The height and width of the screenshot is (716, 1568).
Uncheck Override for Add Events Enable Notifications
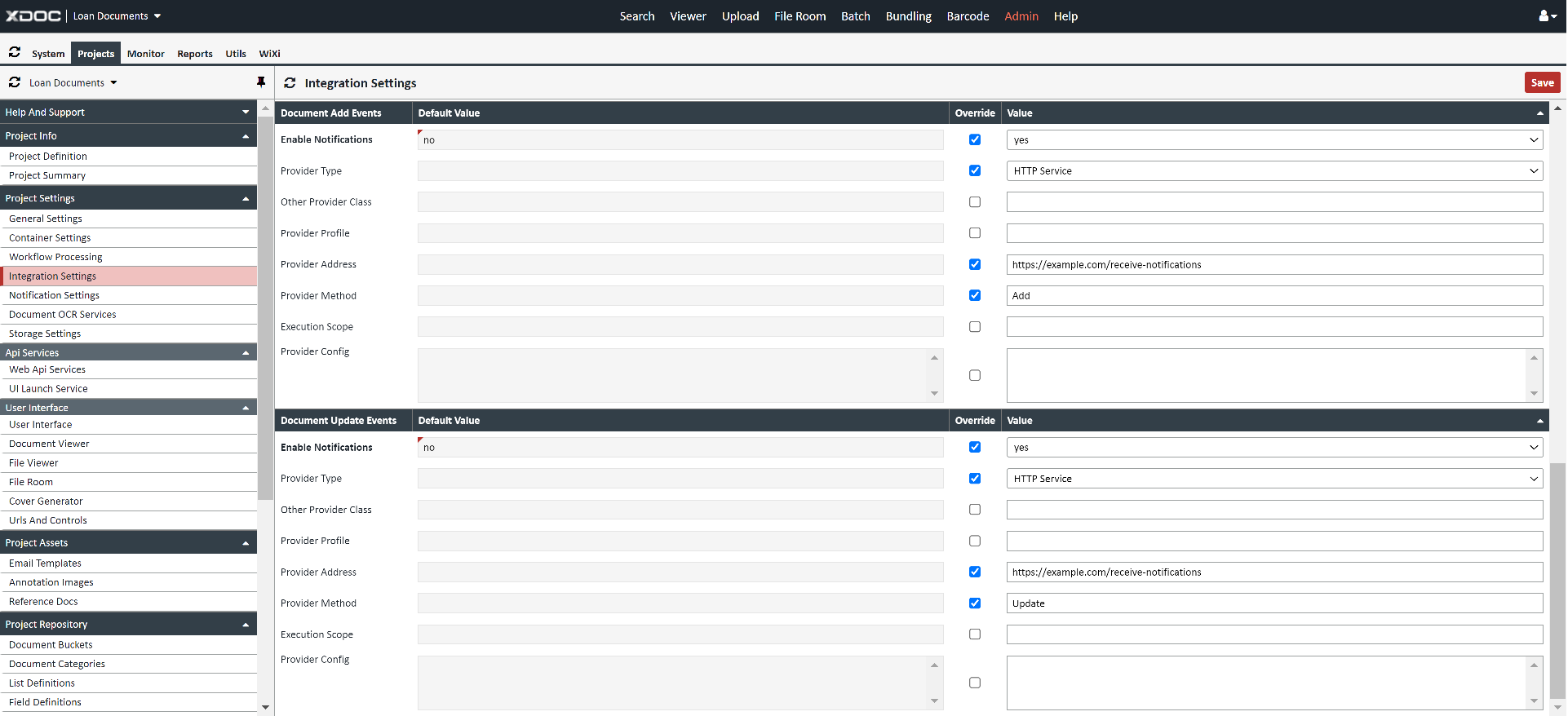click(974, 139)
